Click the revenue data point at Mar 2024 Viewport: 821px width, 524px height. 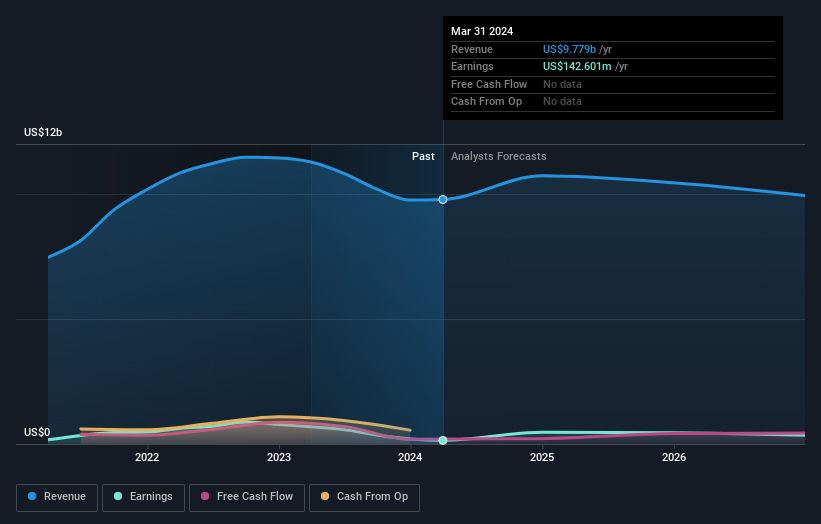point(443,199)
